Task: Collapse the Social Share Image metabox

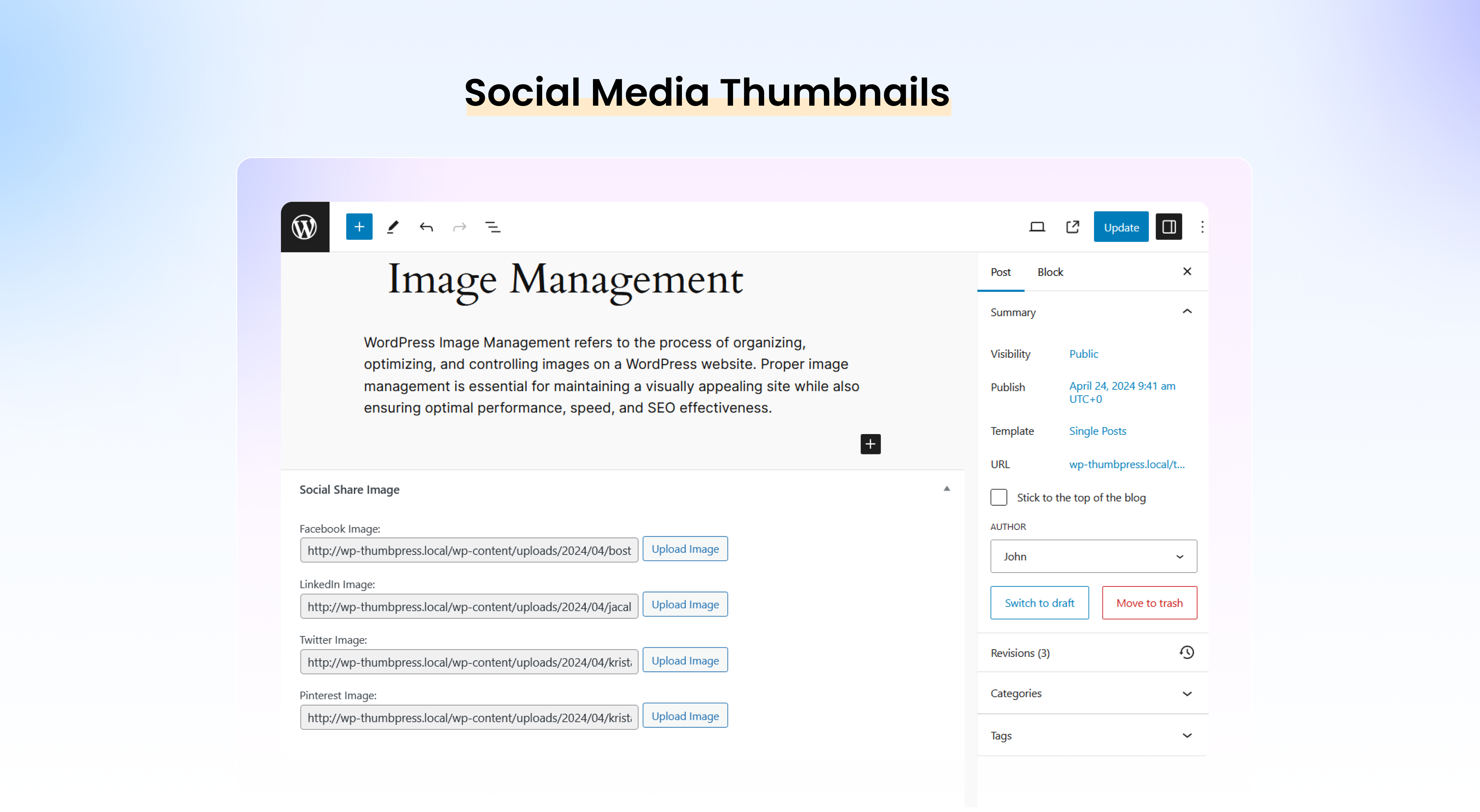Action: click(x=947, y=489)
